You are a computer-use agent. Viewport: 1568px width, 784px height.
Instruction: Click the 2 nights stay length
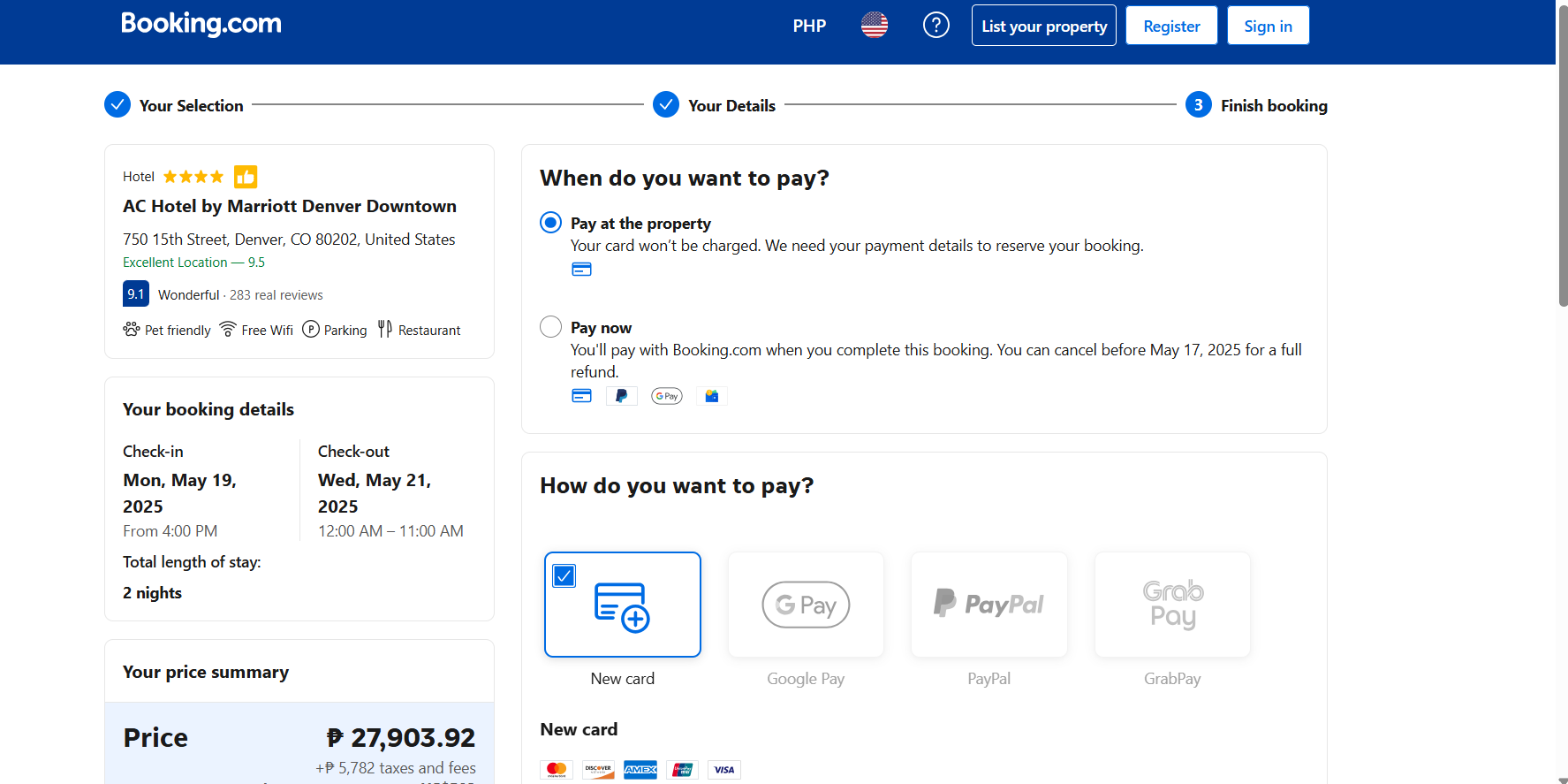click(152, 593)
